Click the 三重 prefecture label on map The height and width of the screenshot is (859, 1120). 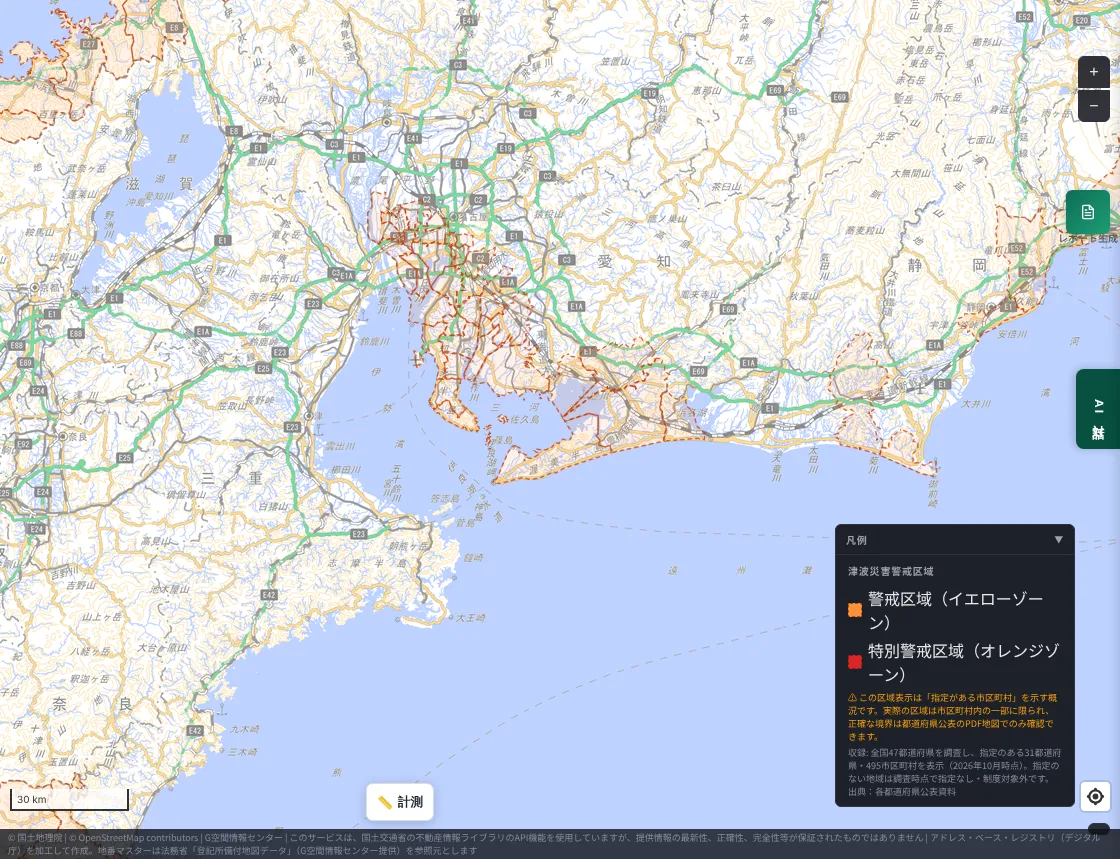[x=232, y=478]
